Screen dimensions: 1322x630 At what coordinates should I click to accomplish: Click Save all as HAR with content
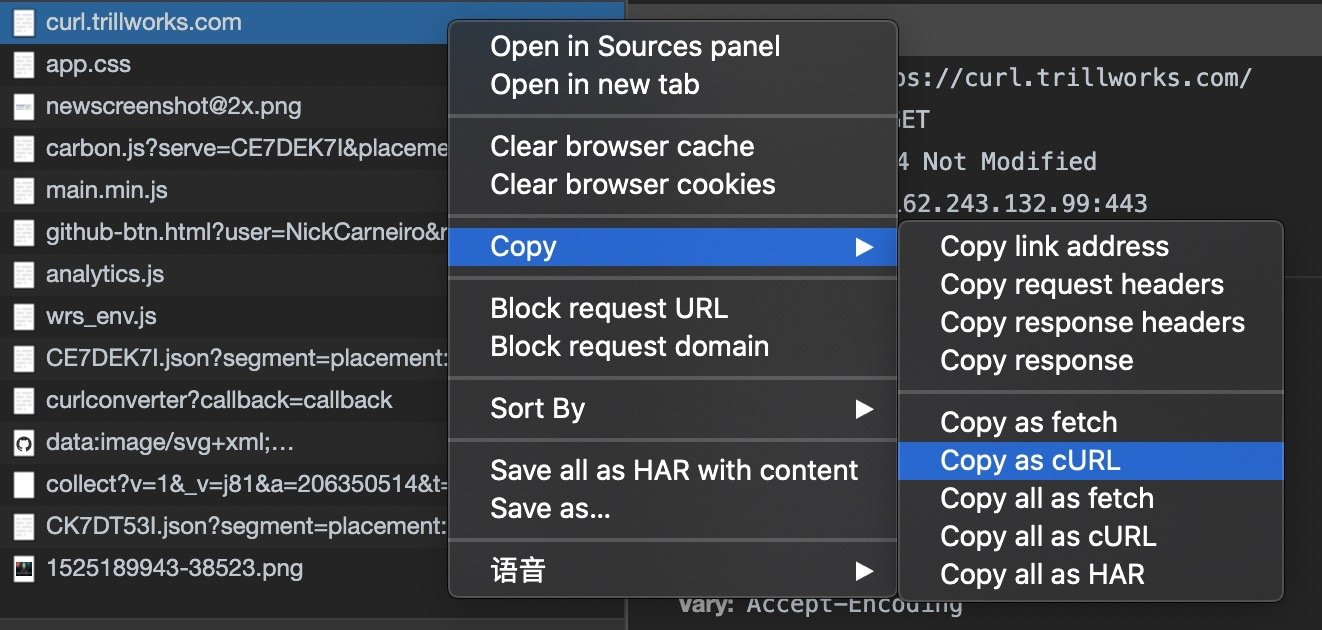[674, 471]
